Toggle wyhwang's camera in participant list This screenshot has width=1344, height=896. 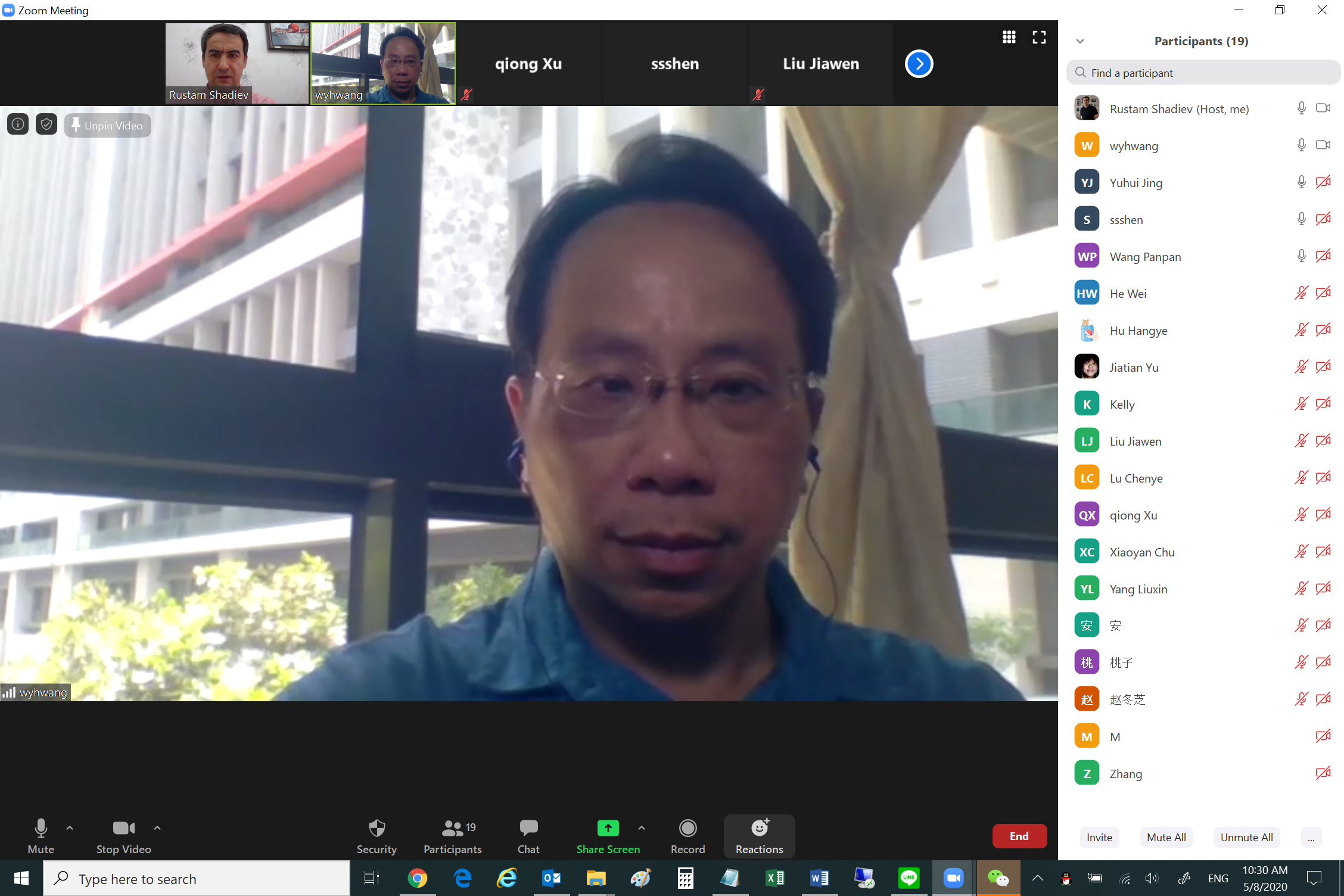pos(1323,145)
